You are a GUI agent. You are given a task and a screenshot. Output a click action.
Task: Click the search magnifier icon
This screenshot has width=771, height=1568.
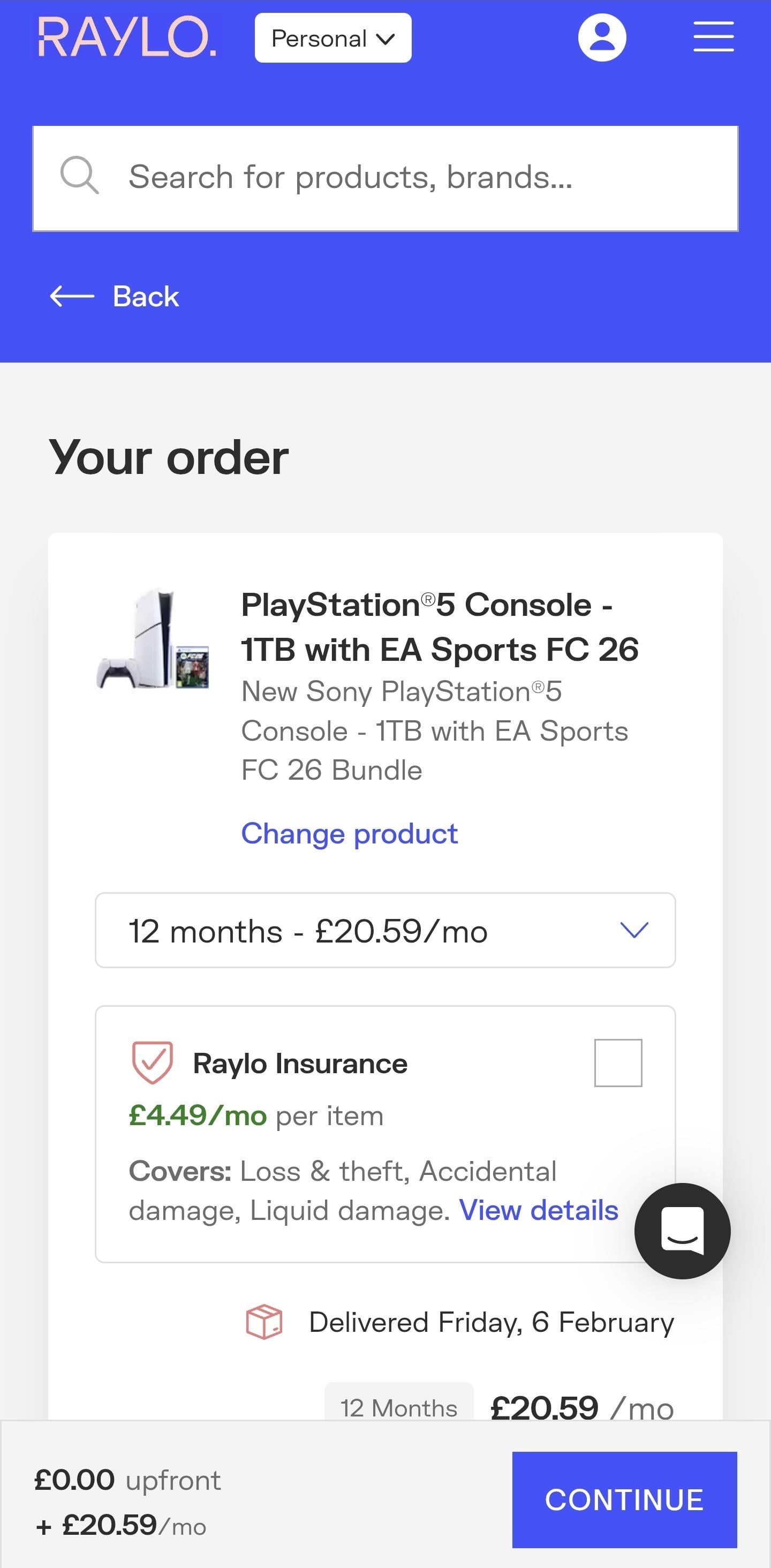tap(79, 176)
